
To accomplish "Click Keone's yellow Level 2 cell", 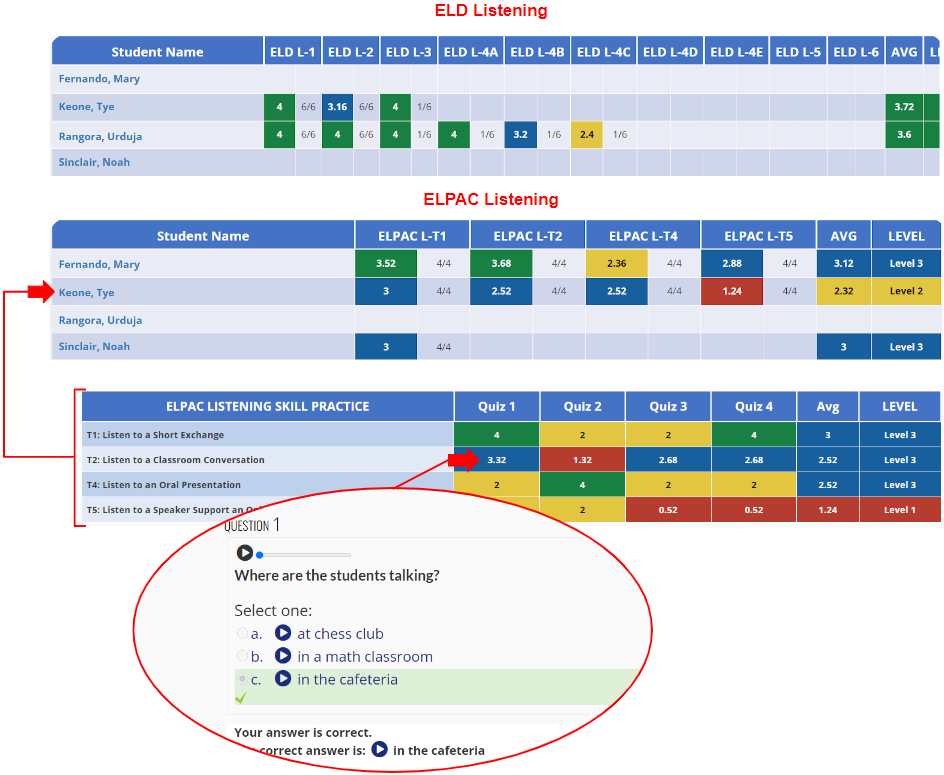I will click(x=906, y=291).
